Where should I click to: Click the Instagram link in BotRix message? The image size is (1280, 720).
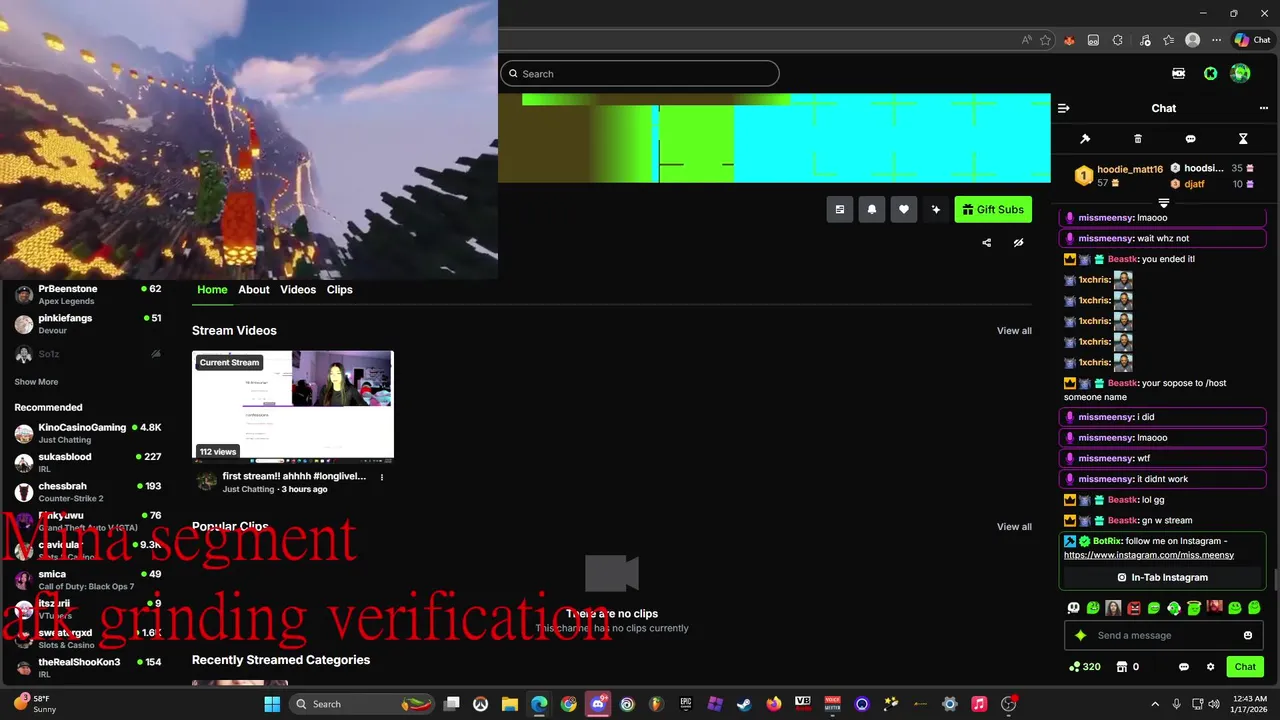coord(1149,555)
